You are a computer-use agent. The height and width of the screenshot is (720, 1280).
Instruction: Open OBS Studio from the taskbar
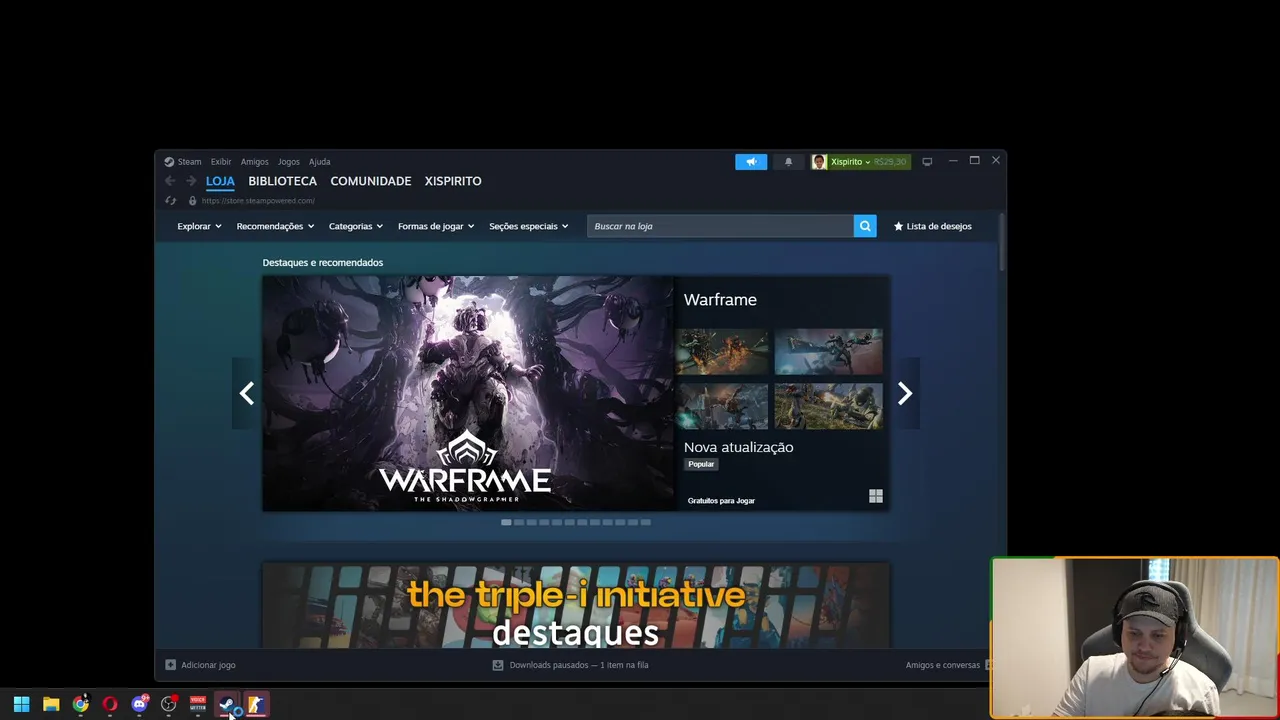(168, 704)
